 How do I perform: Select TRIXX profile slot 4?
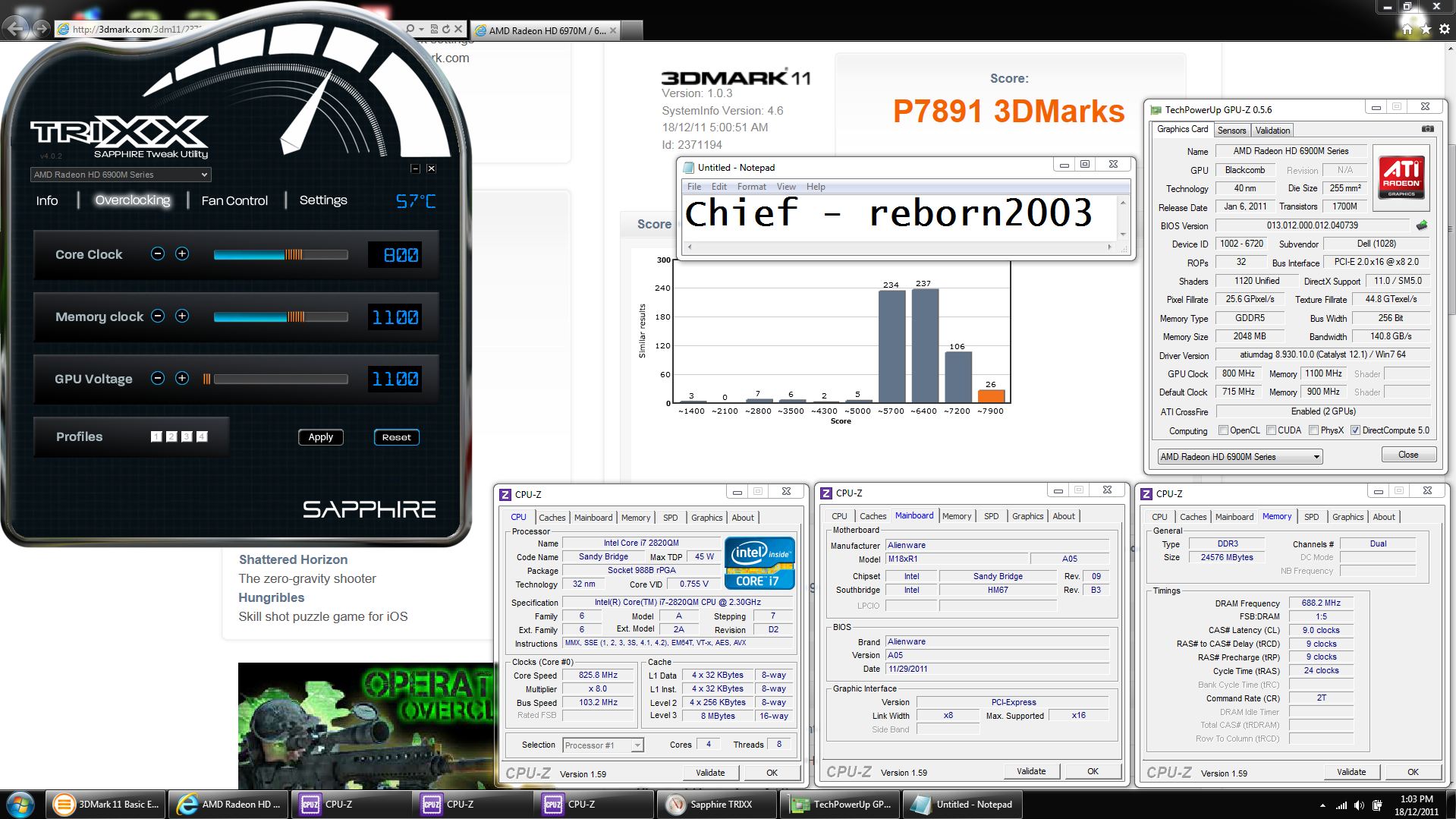point(202,436)
